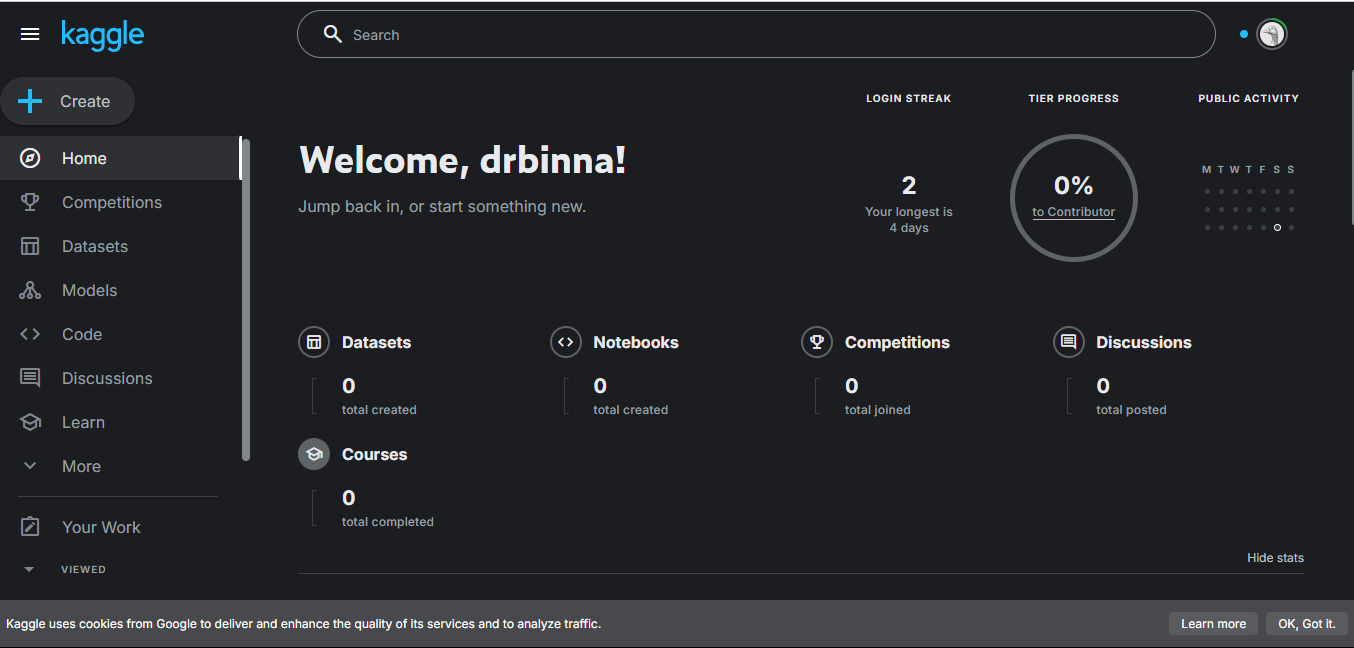The height and width of the screenshot is (648, 1354).
Task: Open Competitions from sidebar
Action: pos(120,202)
